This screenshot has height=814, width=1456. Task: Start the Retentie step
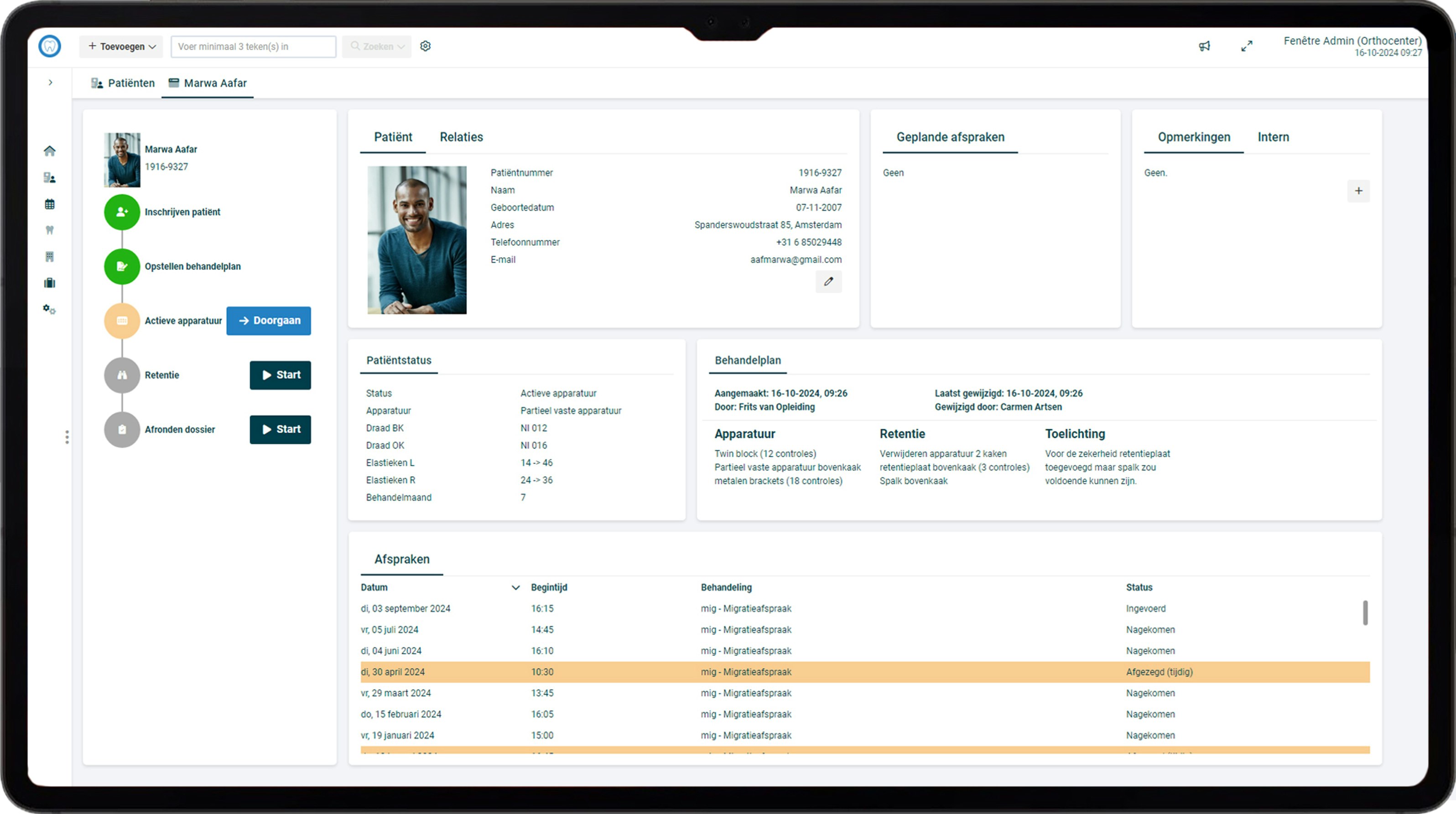[x=281, y=375]
